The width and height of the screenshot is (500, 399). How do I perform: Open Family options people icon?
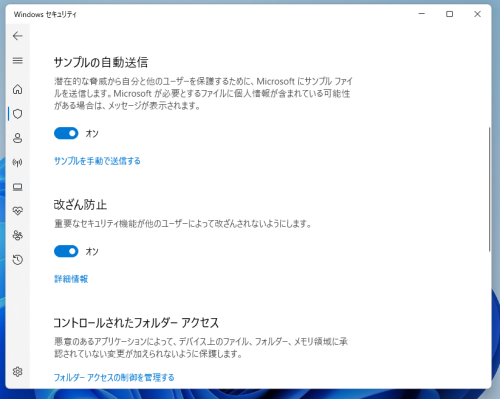[x=18, y=235]
